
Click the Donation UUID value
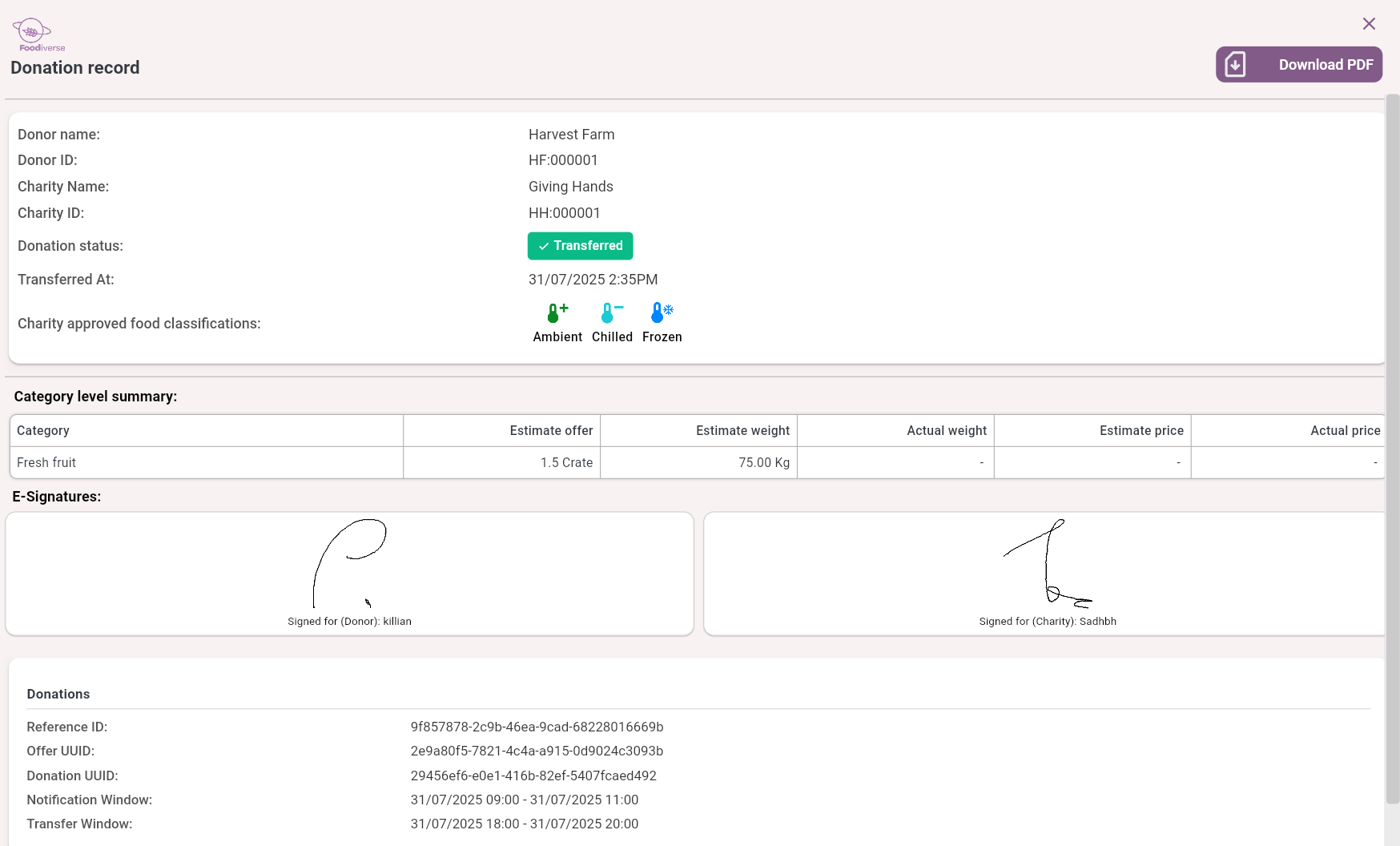tap(533, 776)
